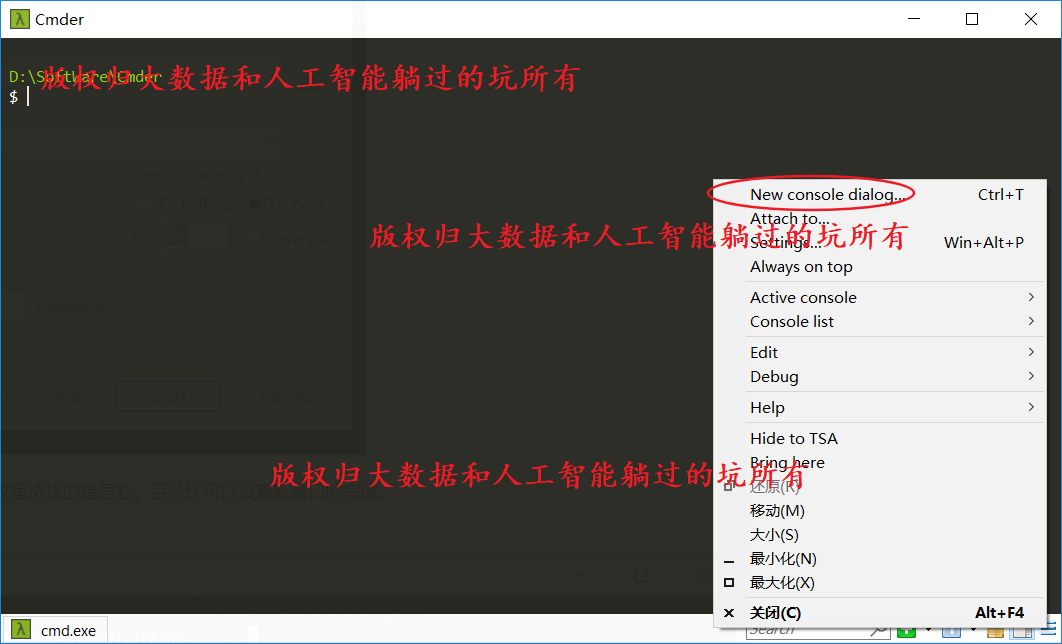Open the dropdown next to green plus icon
Screen dimensions: 1062x644
pos(928,631)
